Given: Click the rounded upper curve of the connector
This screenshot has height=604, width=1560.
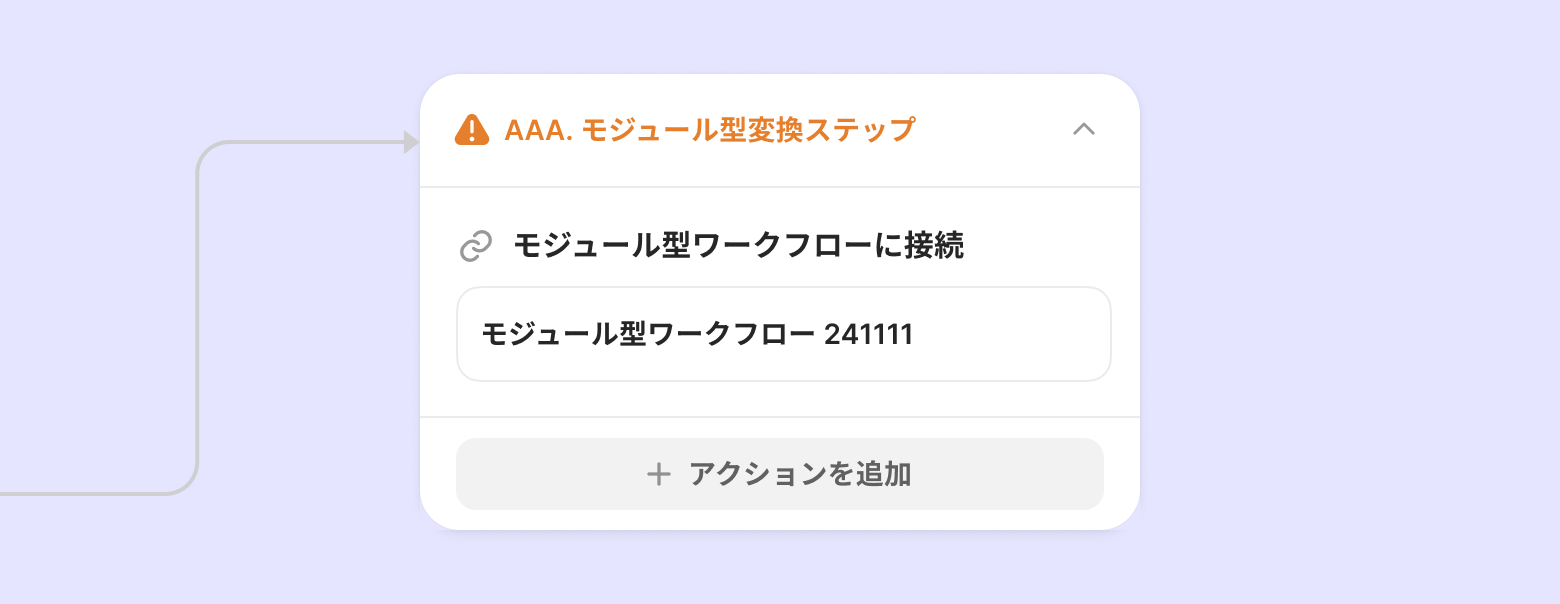Looking at the screenshot, I should point(206,152).
